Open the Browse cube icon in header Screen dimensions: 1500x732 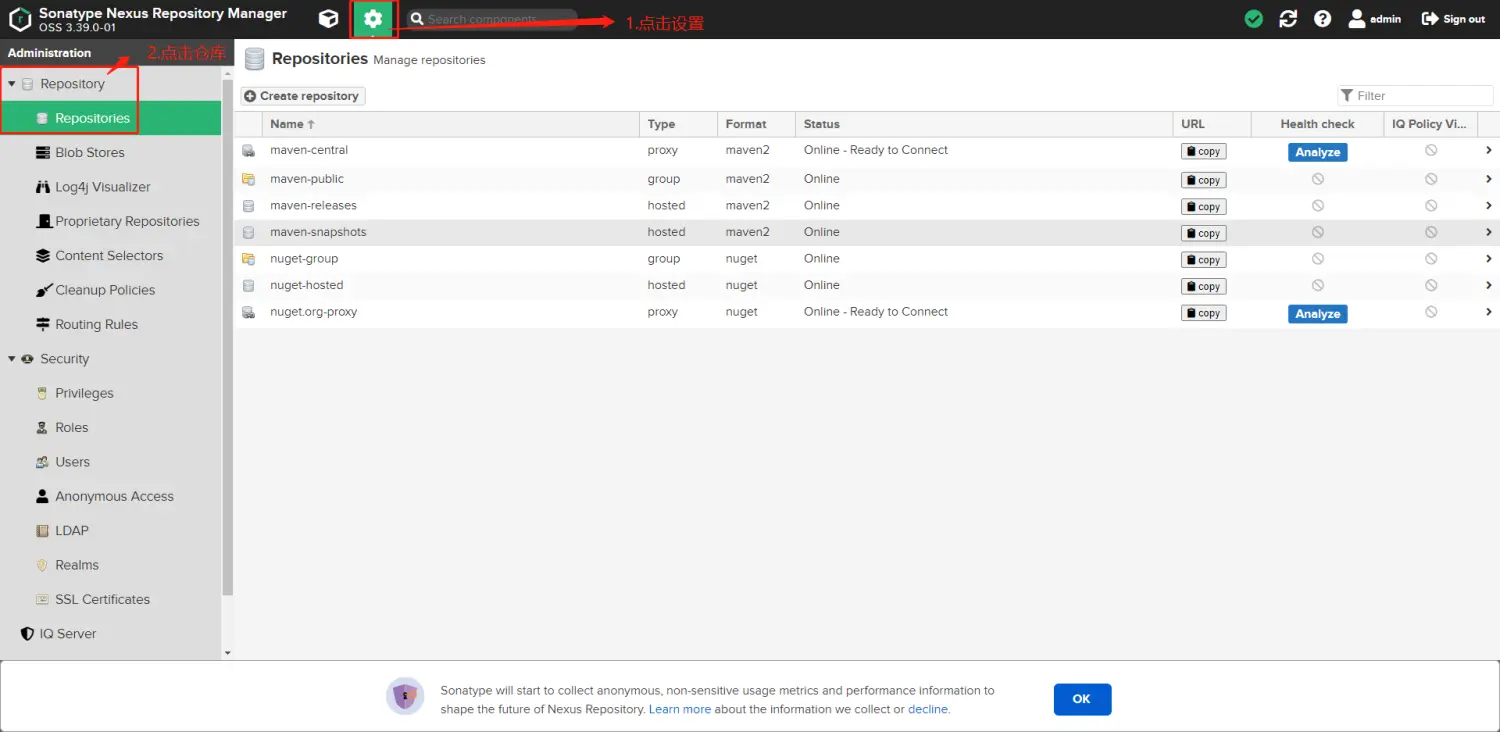click(x=328, y=19)
